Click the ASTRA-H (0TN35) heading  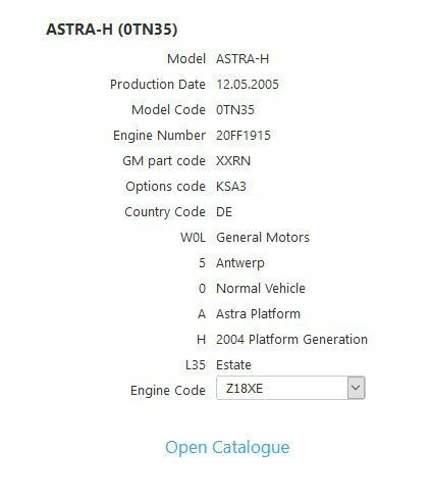(112, 29)
